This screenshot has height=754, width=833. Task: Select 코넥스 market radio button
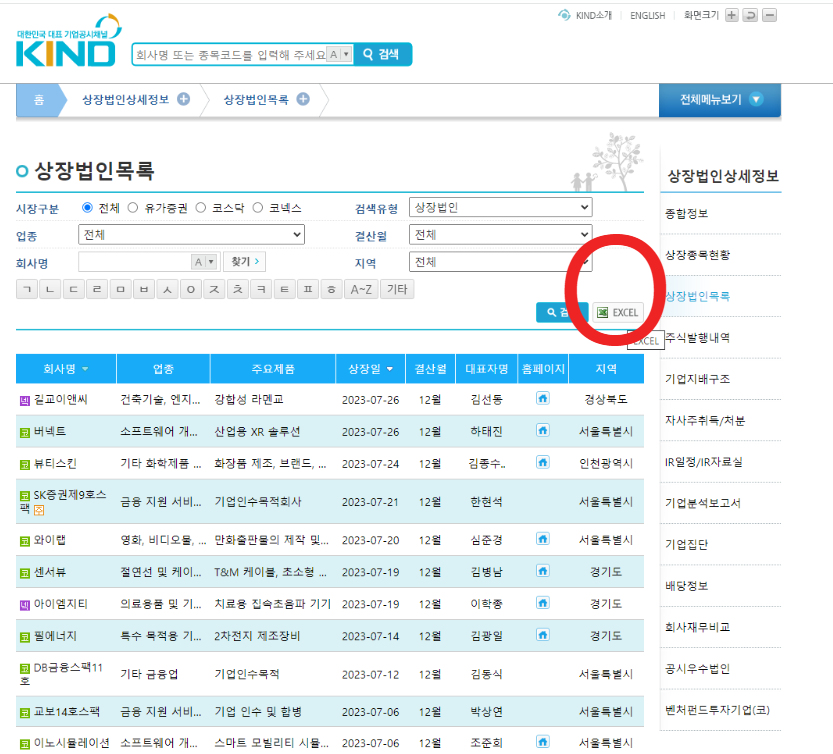click(258, 208)
